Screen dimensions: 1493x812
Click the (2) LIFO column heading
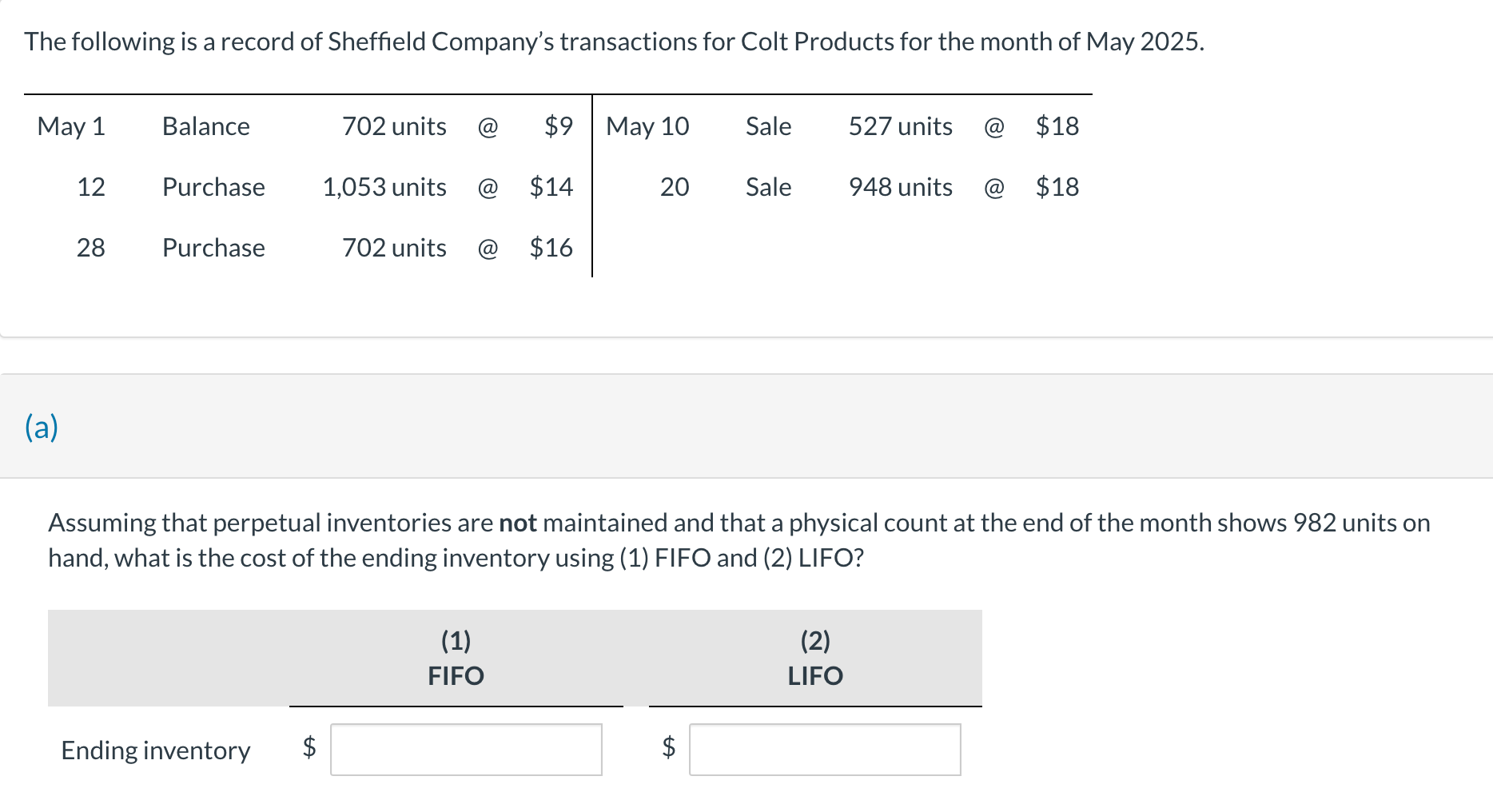(x=814, y=658)
